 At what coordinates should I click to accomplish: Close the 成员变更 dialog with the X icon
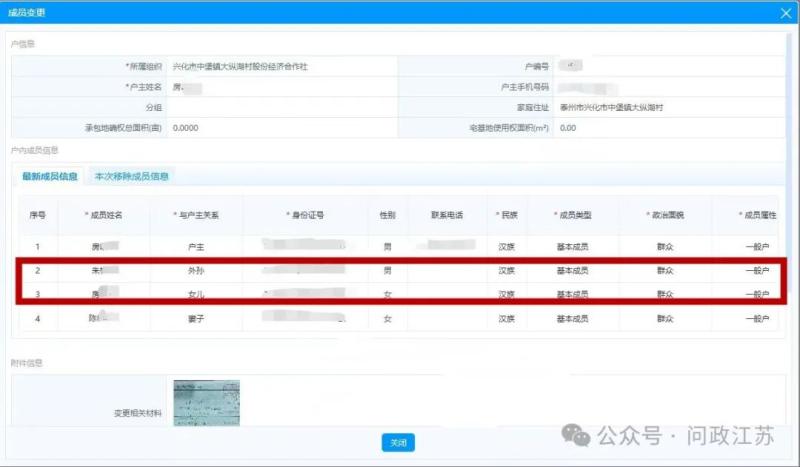pos(785,13)
